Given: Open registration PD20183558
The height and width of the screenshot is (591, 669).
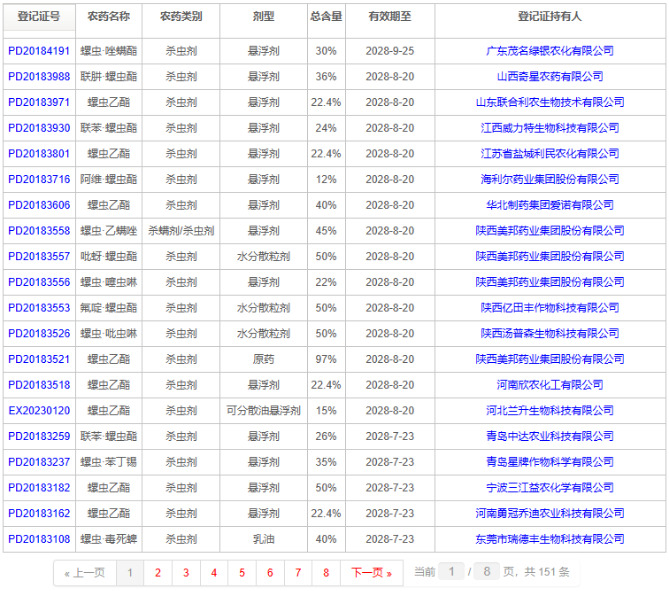Looking at the screenshot, I should point(39,230).
